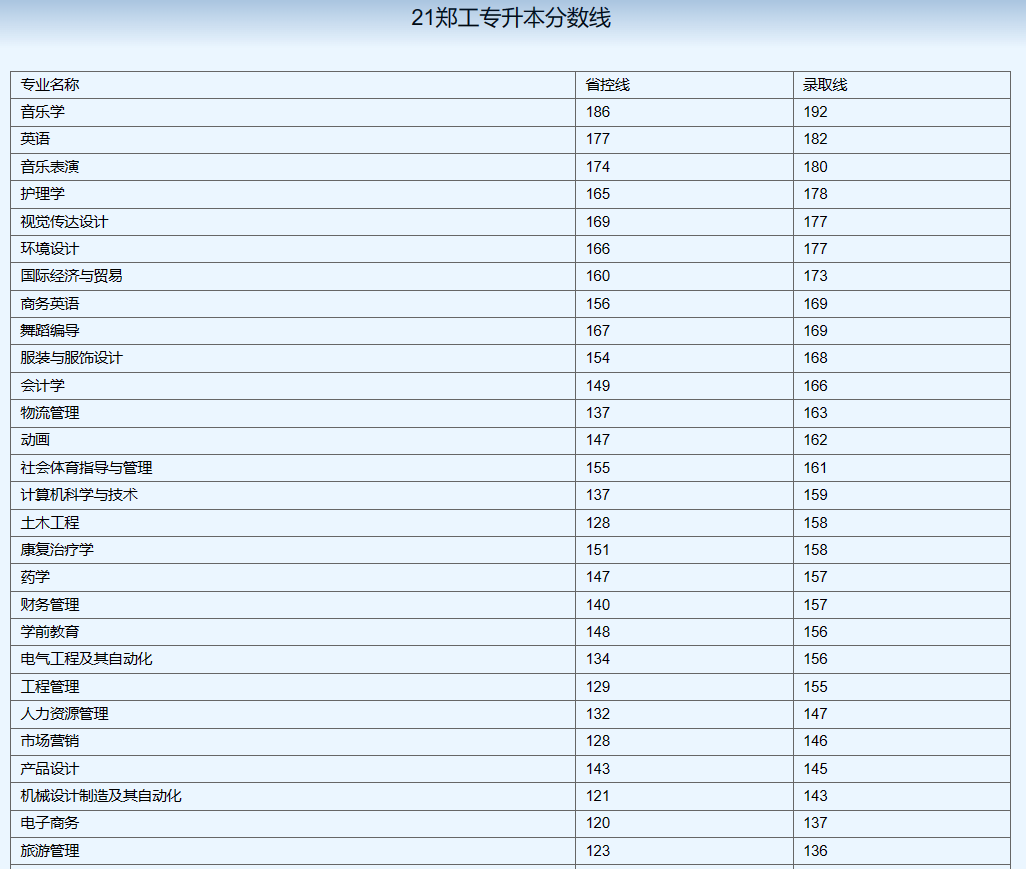Select the 电子商务 major cell

tap(293, 824)
